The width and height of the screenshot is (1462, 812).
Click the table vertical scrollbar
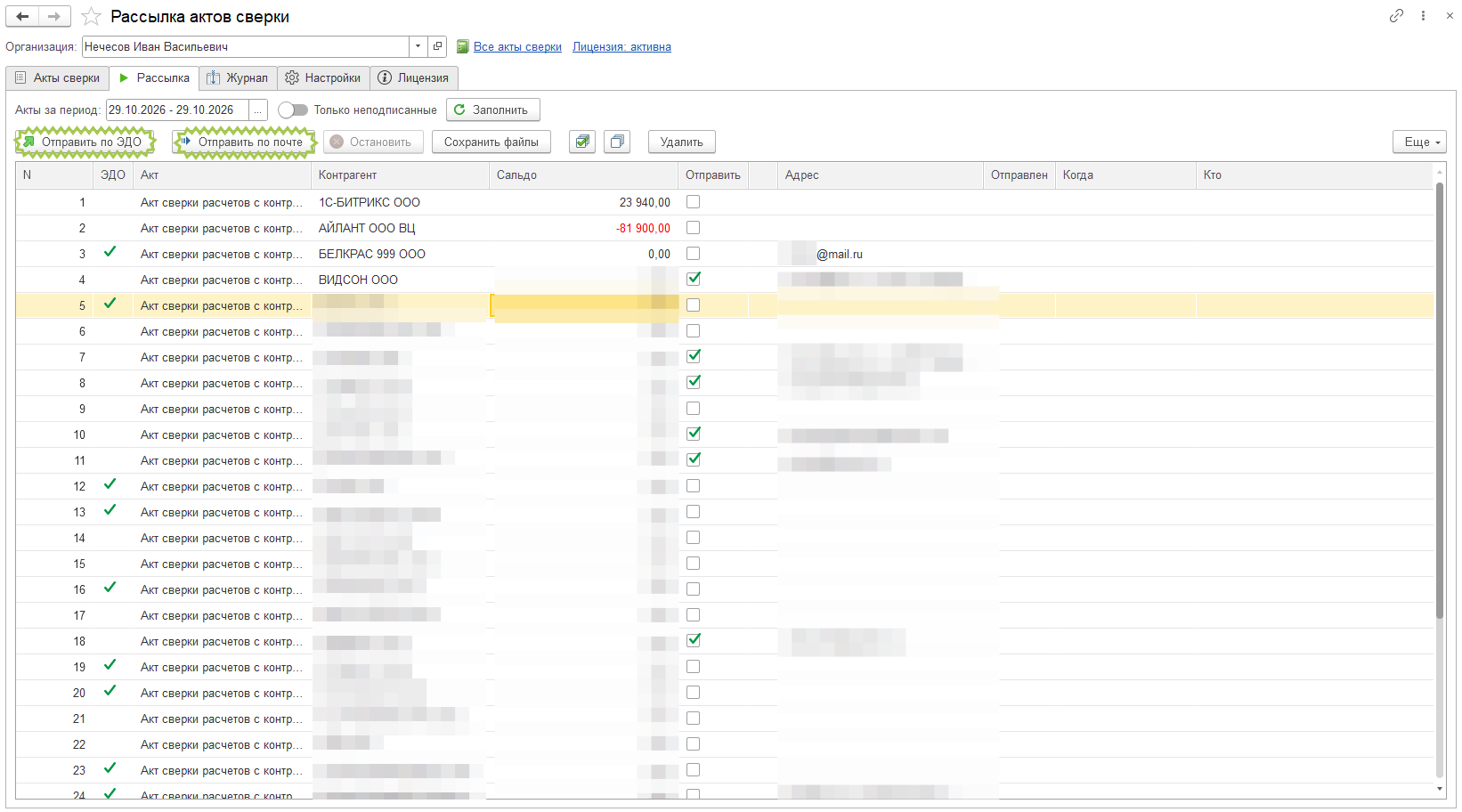(x=1440, y=401)
